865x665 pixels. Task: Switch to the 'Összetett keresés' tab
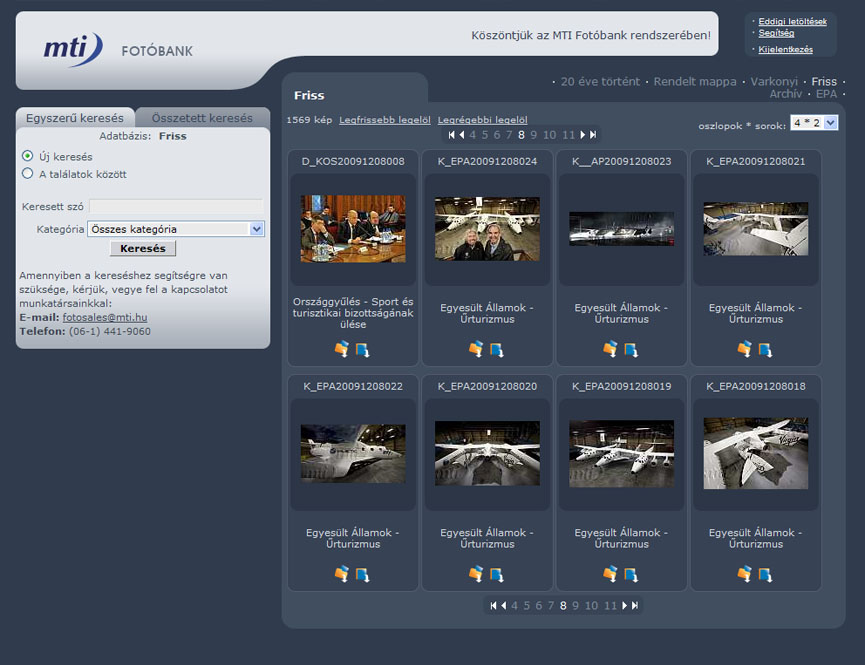coord(202,118)
